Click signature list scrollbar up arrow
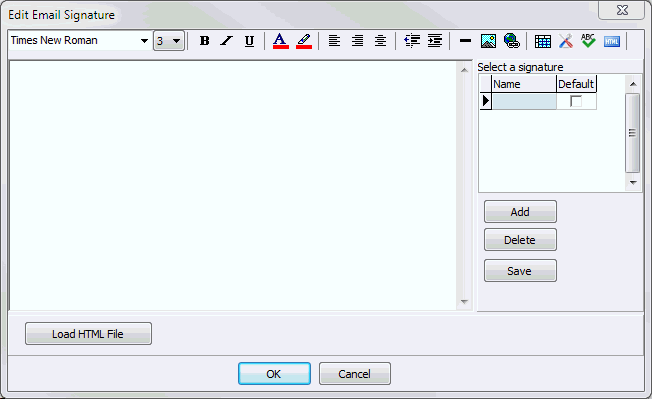Viewport: 652px width, 399px height. point(633,84)
